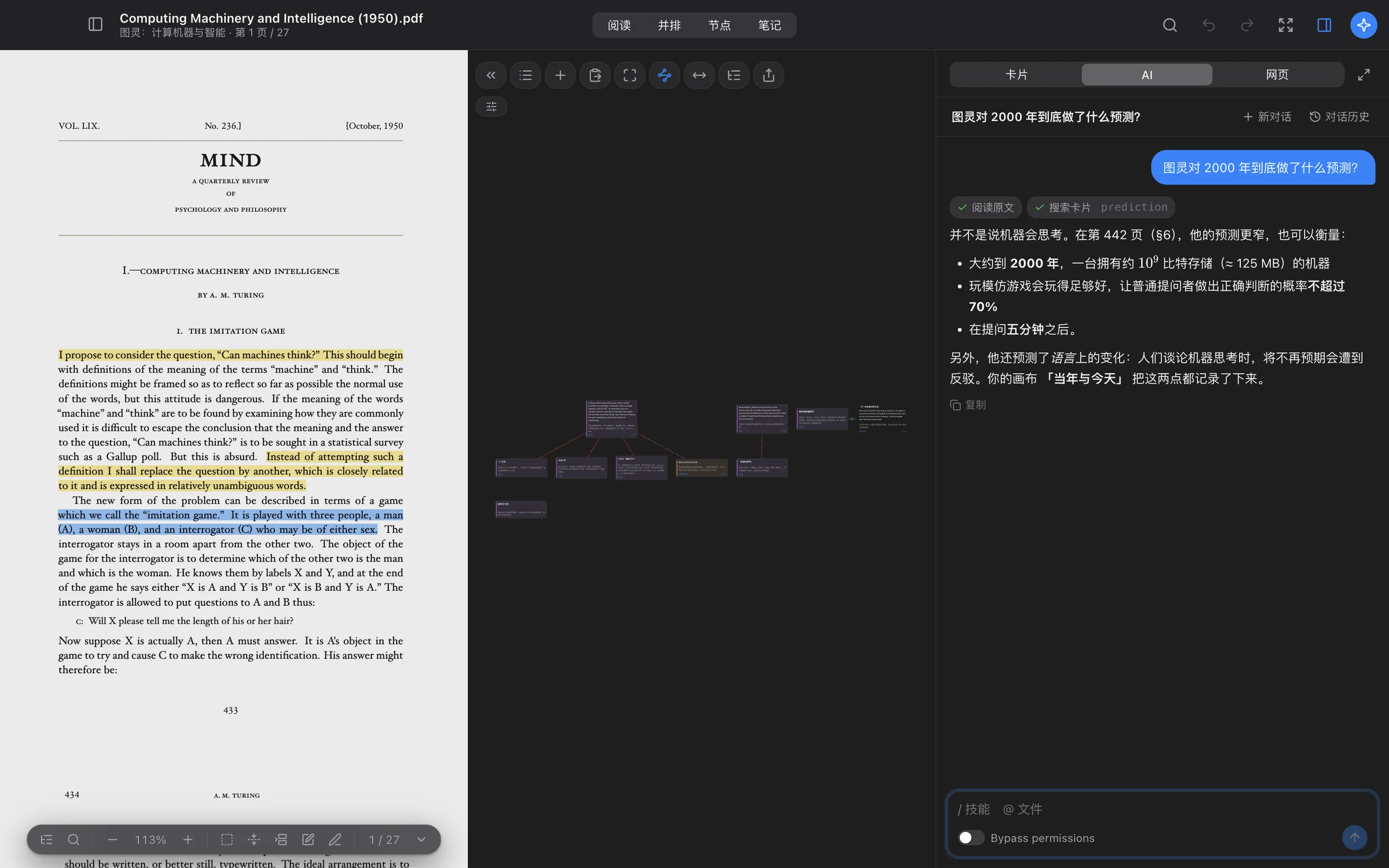Open page navigation dropdown chevron

(x=421, y=839)
